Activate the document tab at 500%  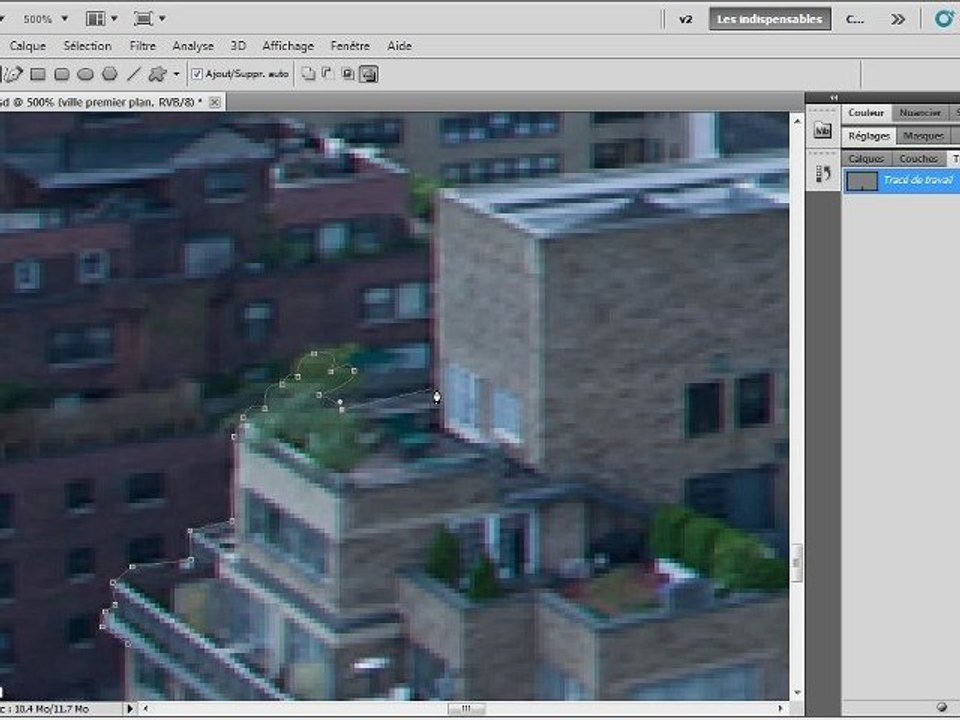point(101,102)
